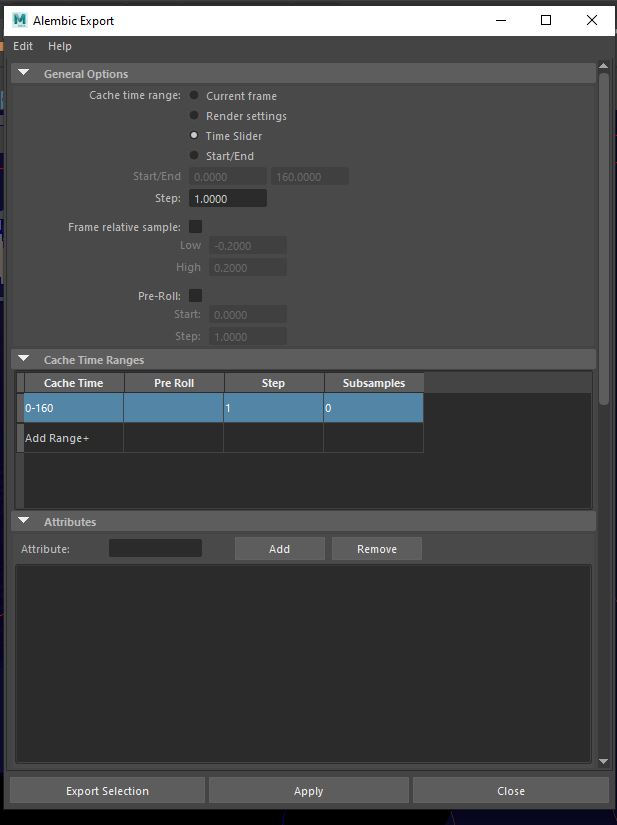Click the Pre Roll column header
617x825 pixels.
(174, 383)
